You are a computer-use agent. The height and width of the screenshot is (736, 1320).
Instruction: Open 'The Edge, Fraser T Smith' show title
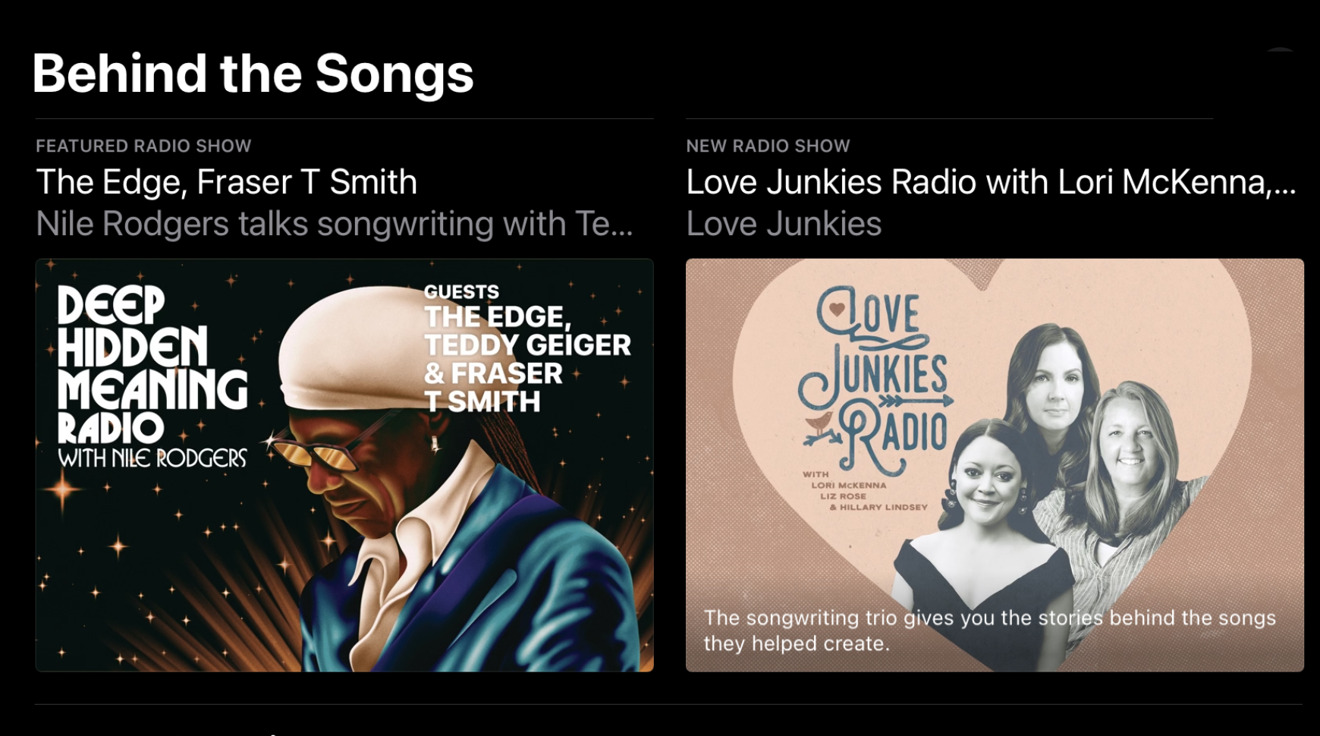pyautogui.click(x=227, y=182)
